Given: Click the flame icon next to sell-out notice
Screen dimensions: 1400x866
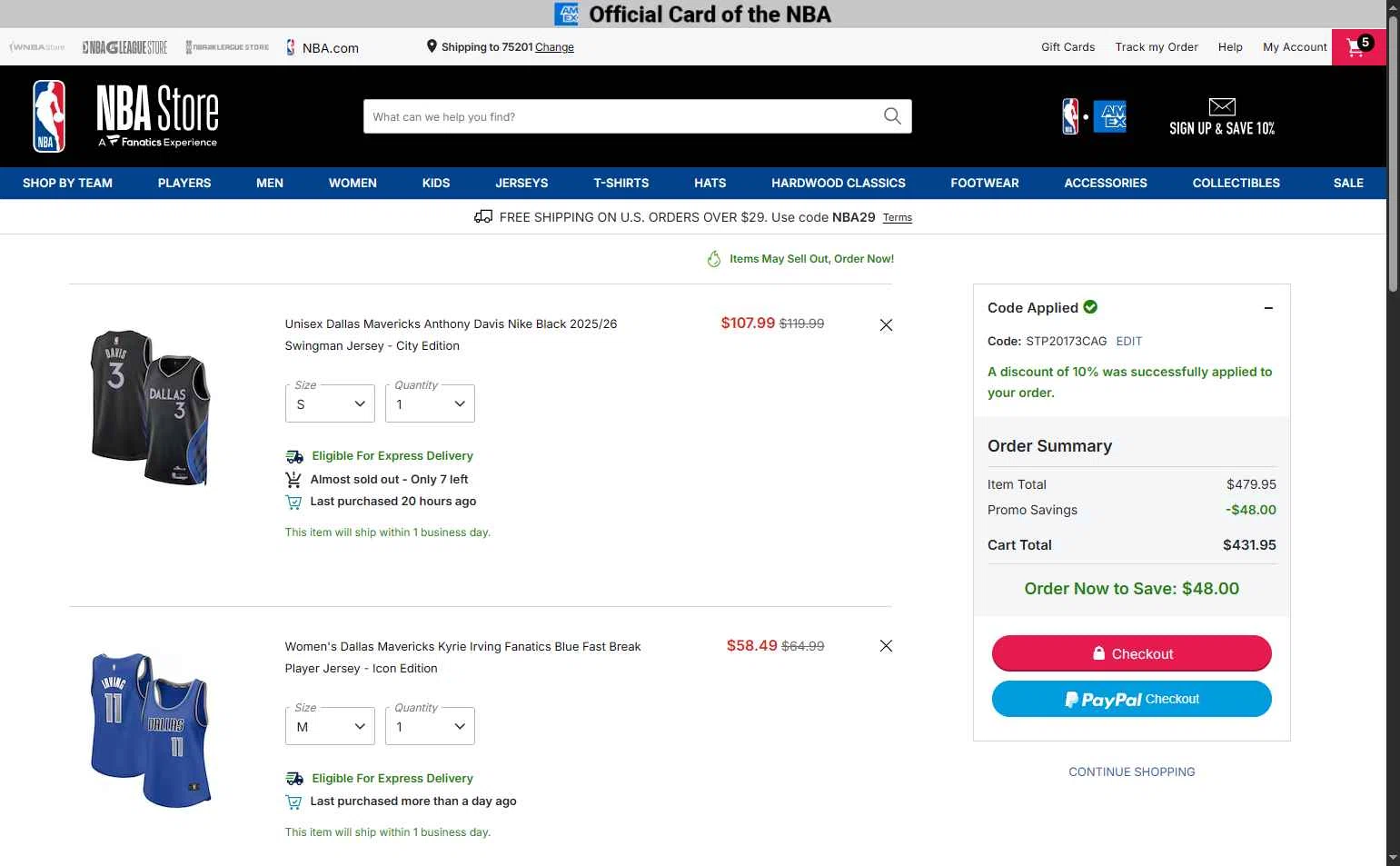Looking at the screenshot, I should coord(714,259).
